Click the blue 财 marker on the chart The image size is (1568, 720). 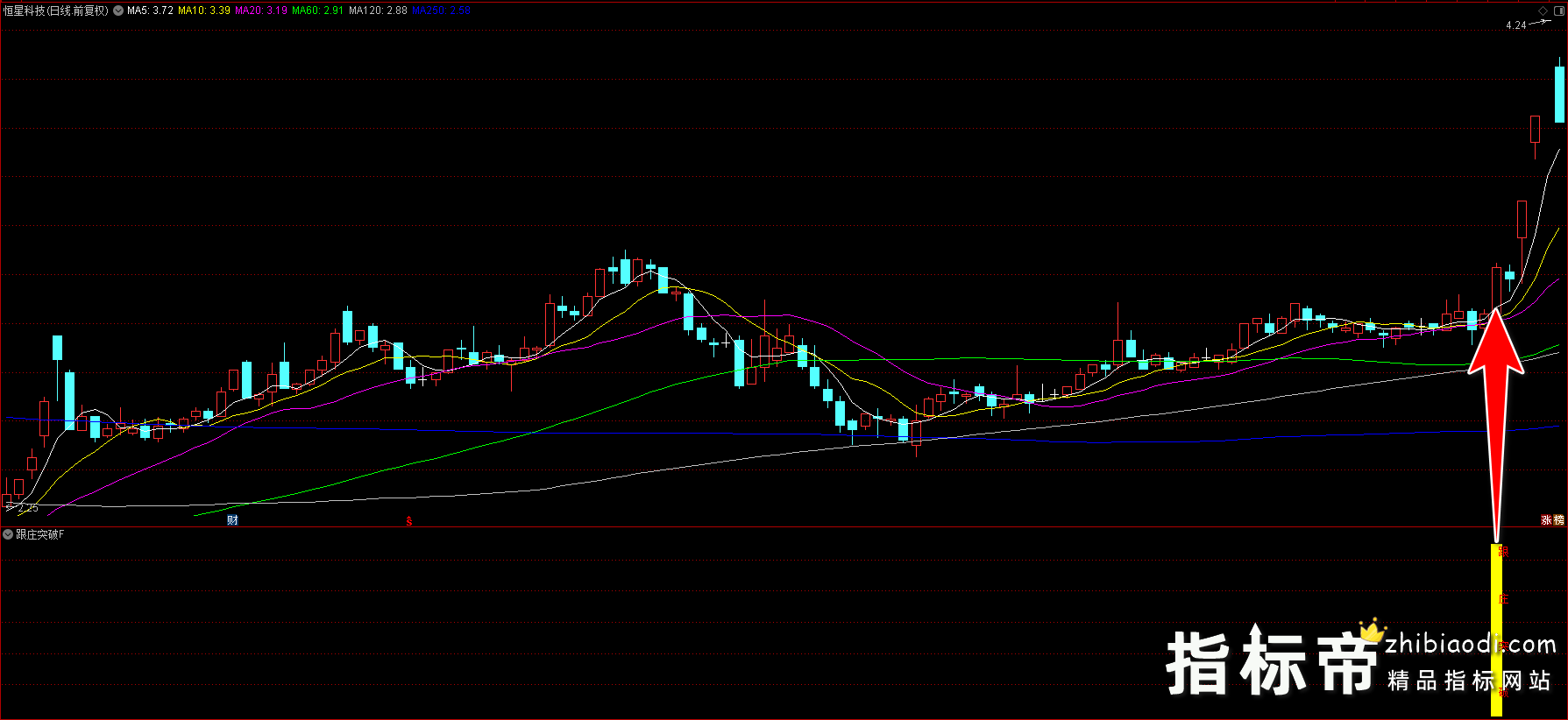(232, 520)
